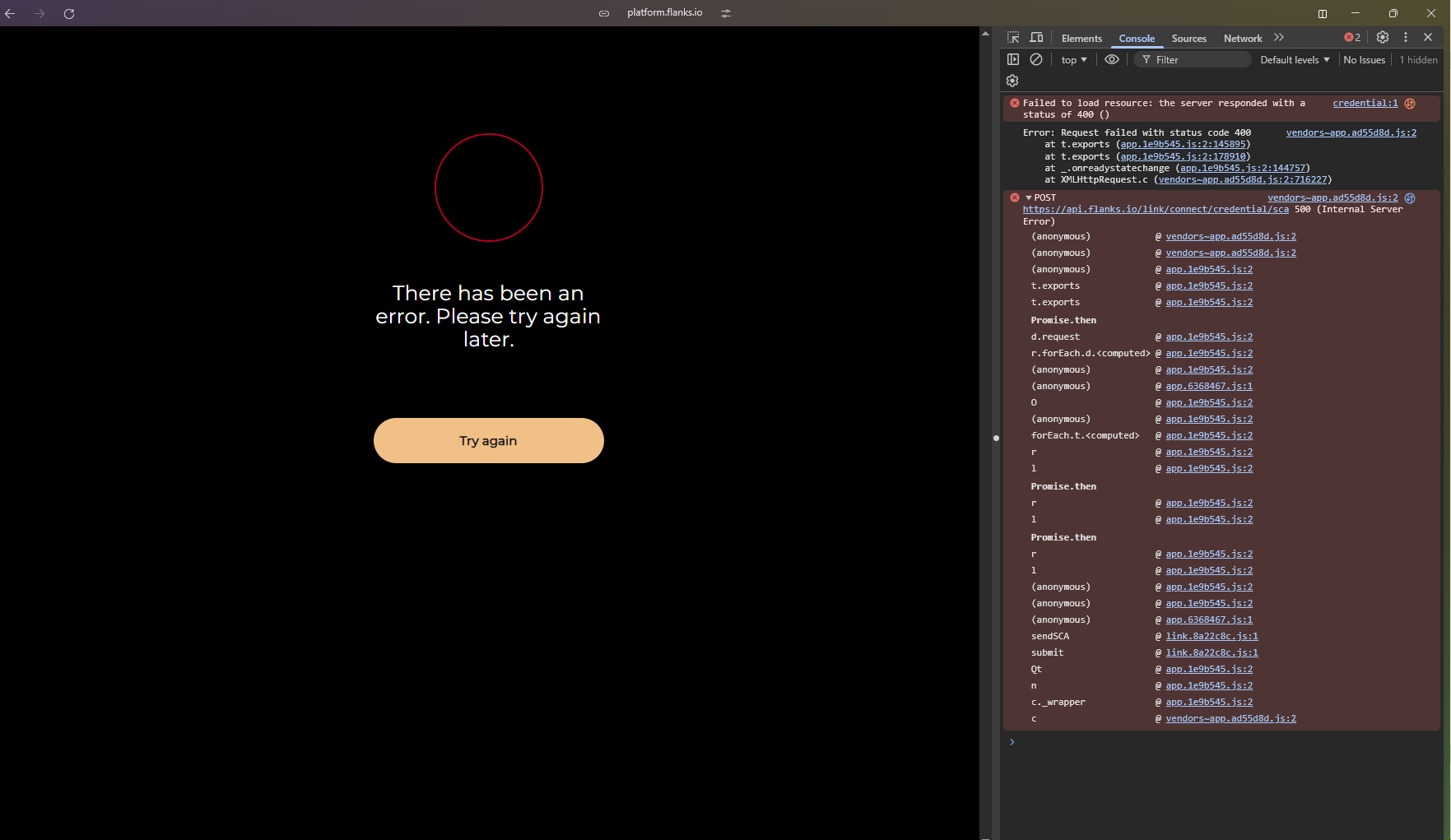Open the credential:1 source link
Screen dimensions: 1451x840
[x=1365, y=103]
